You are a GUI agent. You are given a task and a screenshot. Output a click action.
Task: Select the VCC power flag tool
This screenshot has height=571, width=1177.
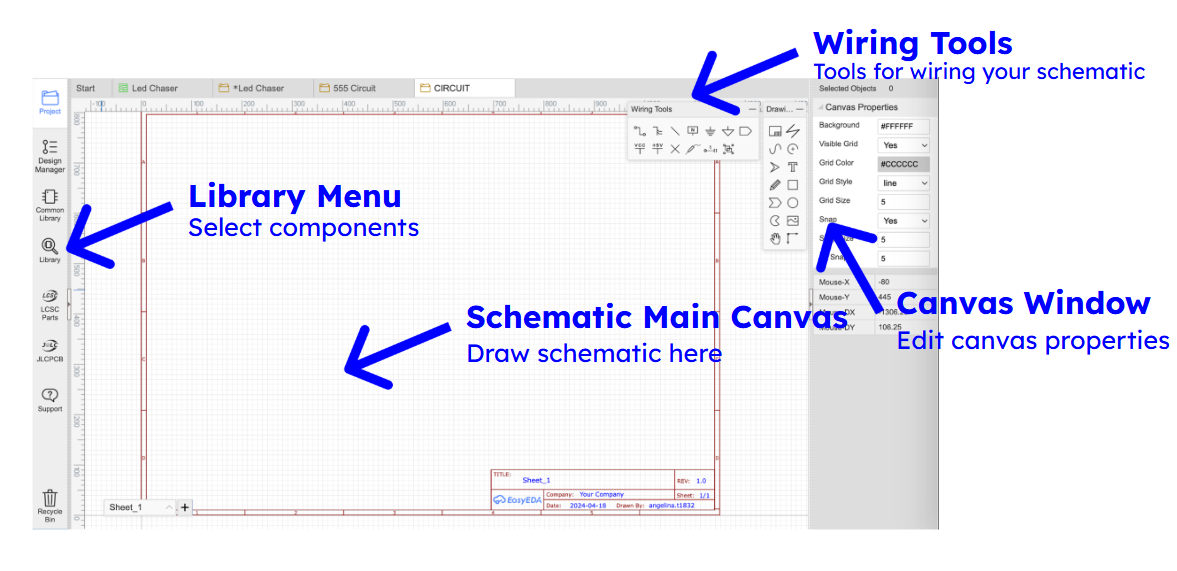click(x=639, y=149)
